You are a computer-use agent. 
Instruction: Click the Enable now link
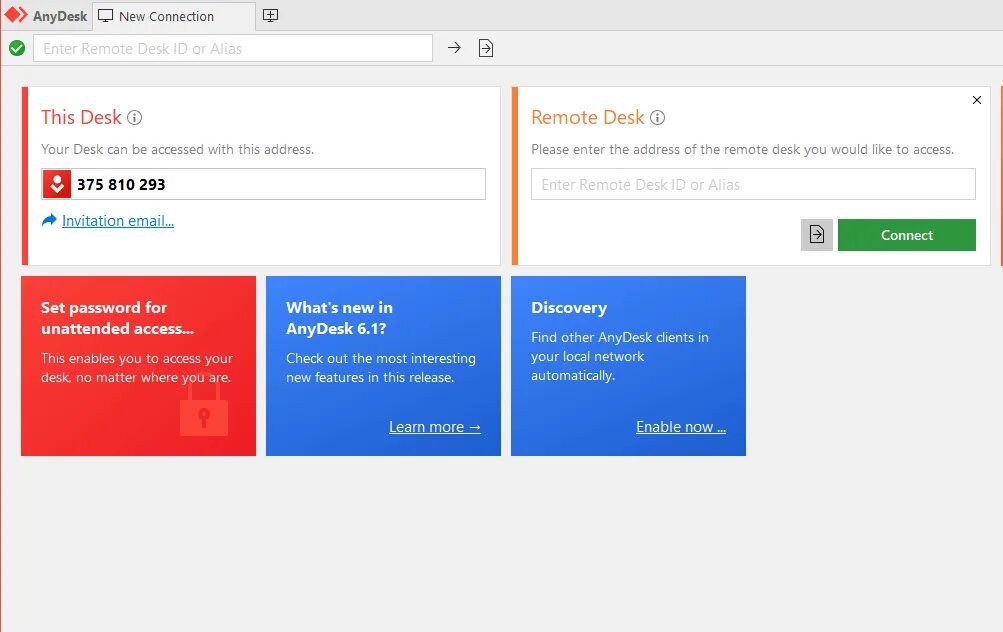point(681,427)
